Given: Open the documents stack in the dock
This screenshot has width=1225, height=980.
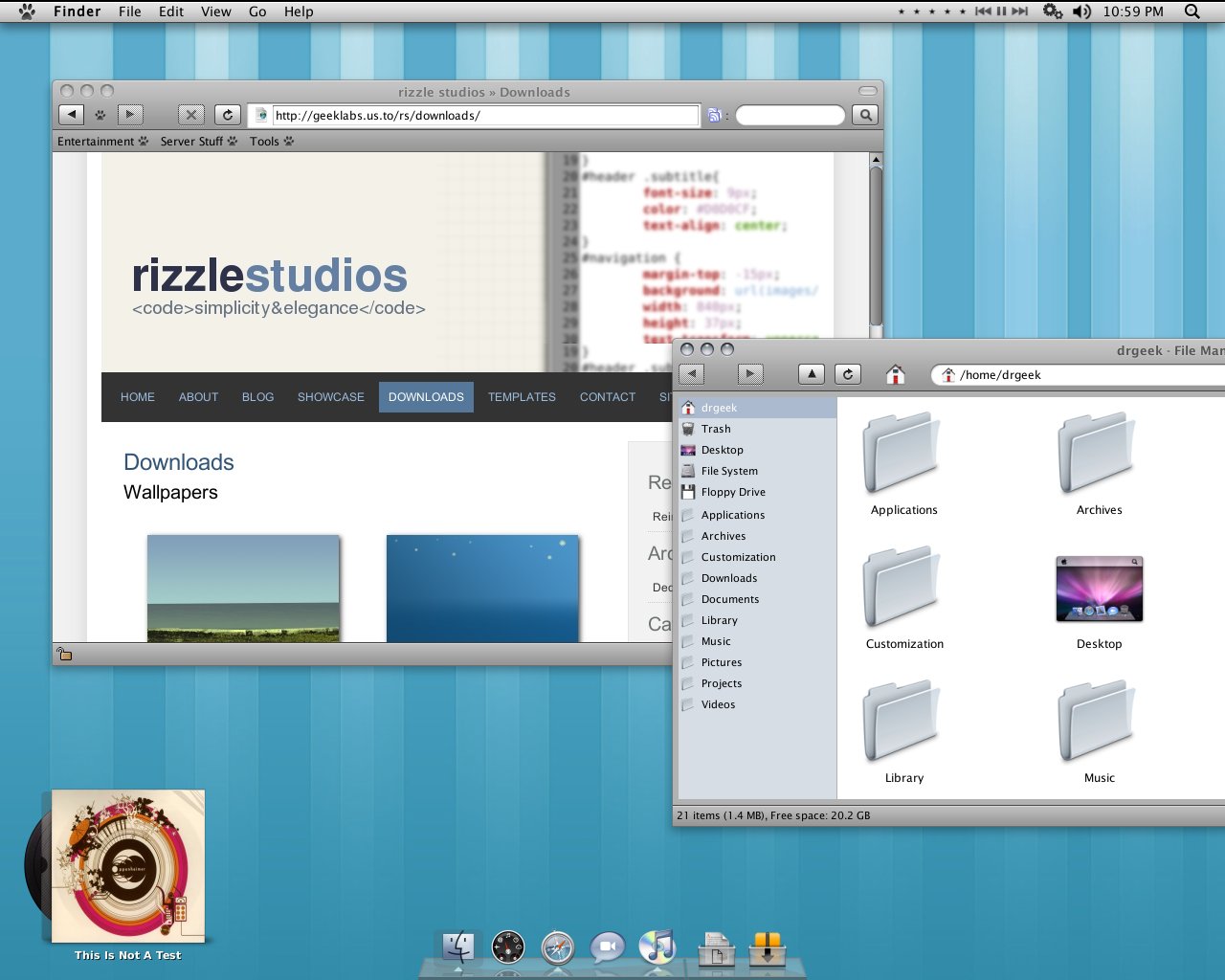Looking at the screenshot, I should tap(717, 948).
